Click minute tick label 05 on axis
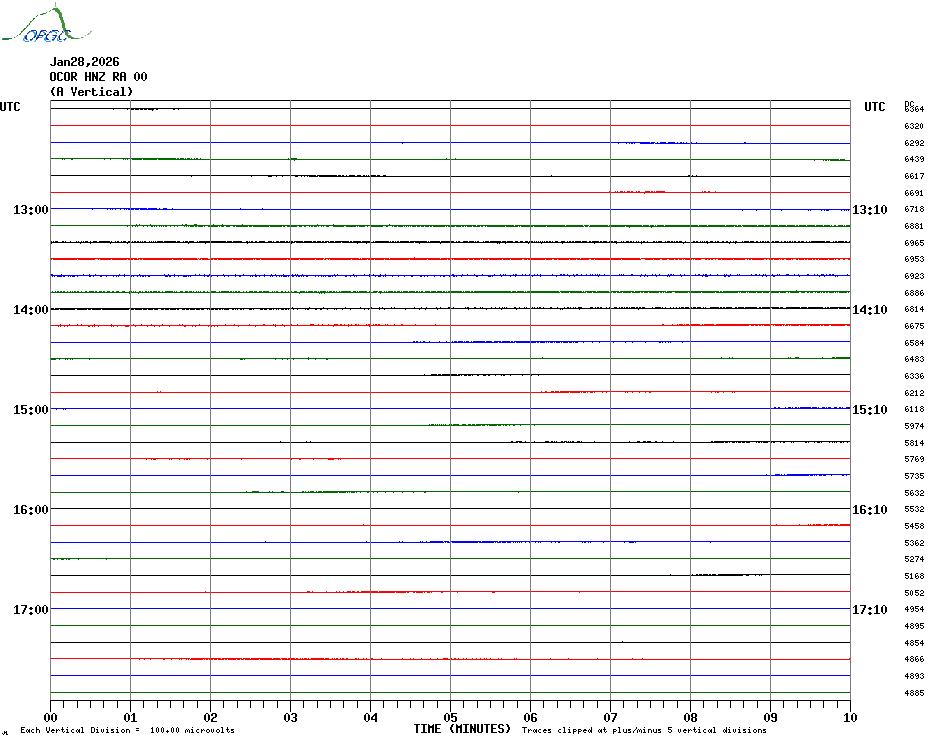This screenshot has height=744, width=930. 451,718
